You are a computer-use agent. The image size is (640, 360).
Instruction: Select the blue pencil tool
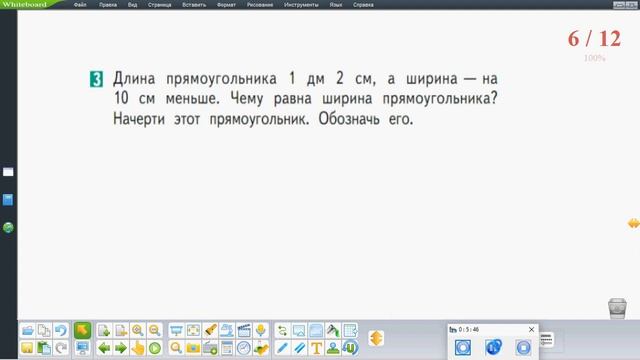[282, 348]
